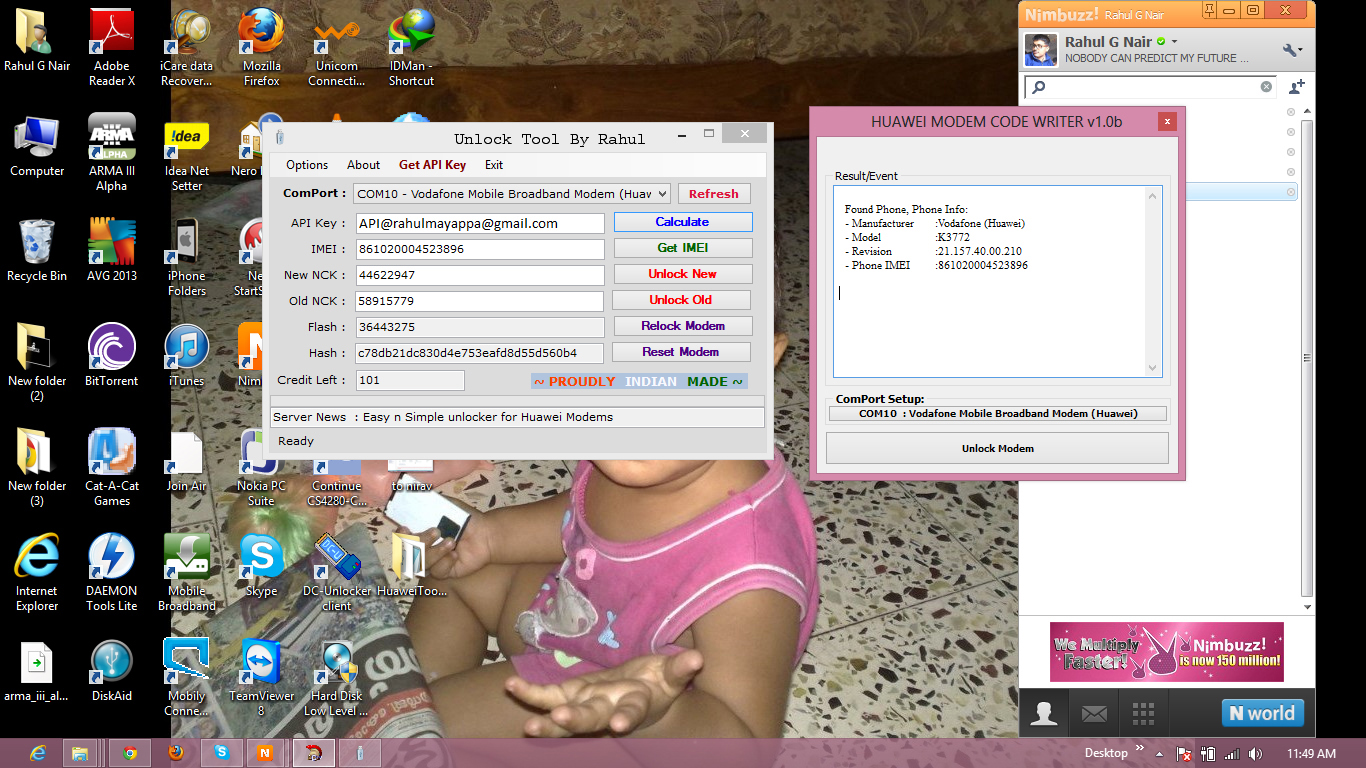
Task: Click Nimbuzz add contact icon
Action: 1297,87
